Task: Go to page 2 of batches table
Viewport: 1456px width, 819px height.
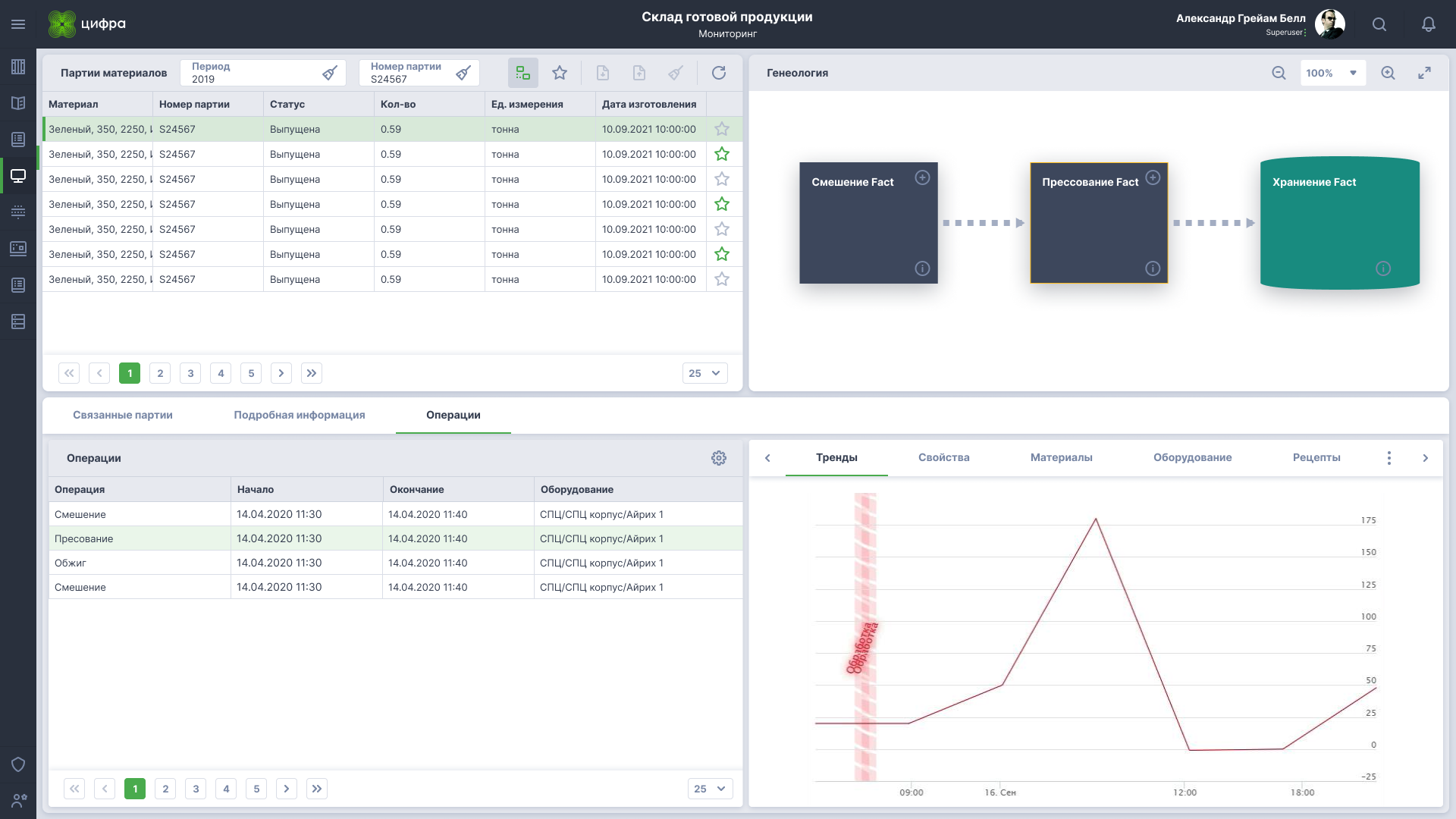Action: click(x=160, y=373)
